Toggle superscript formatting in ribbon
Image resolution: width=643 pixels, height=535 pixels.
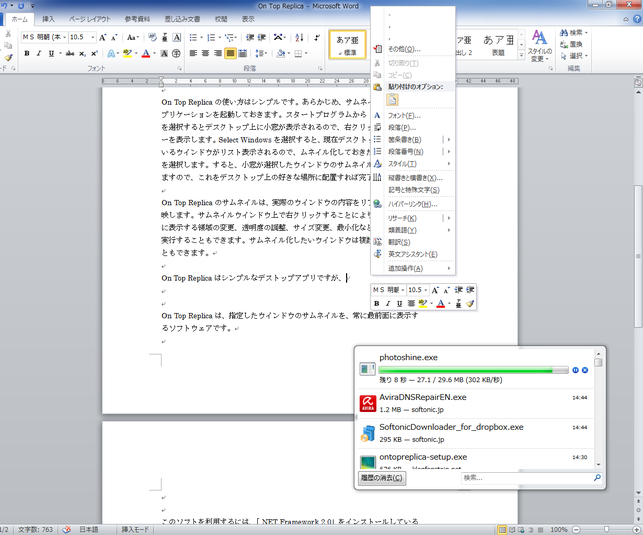click(94, 53)
